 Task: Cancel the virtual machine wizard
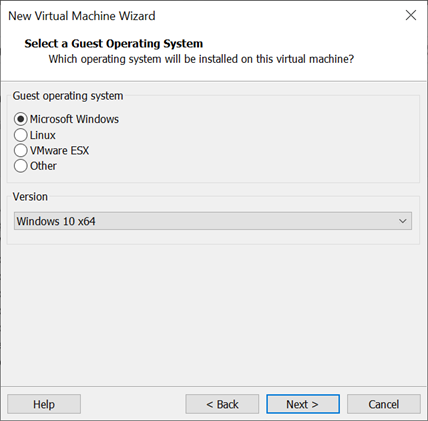(x=384, y=404)
